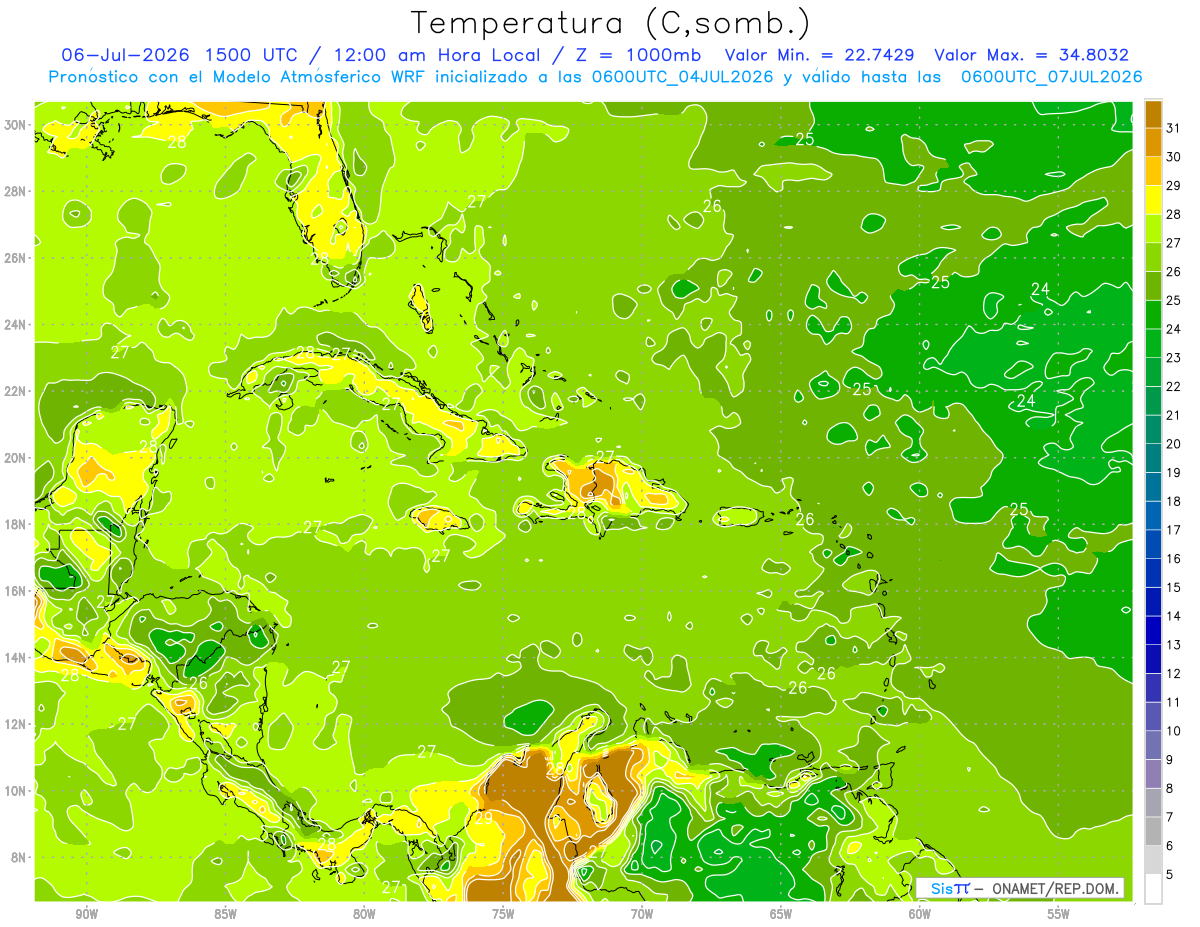Click the color bar label "19"
1200x927 pixels.
click(x=1174, y=473)
